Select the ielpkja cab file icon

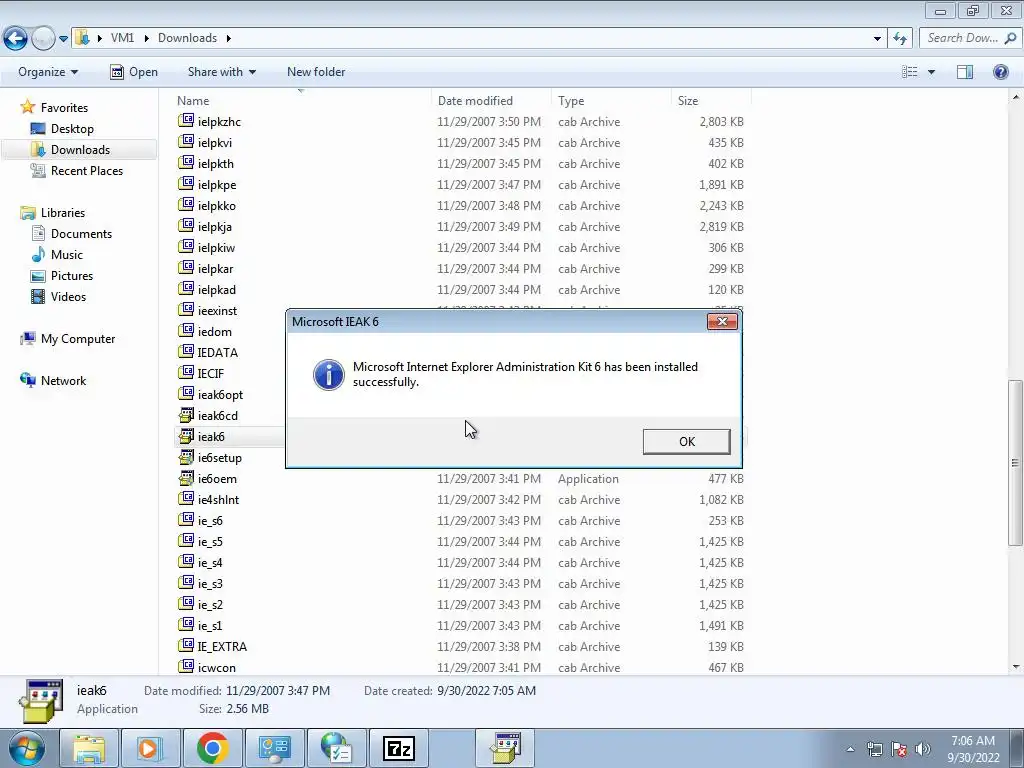tap(186, 226)
